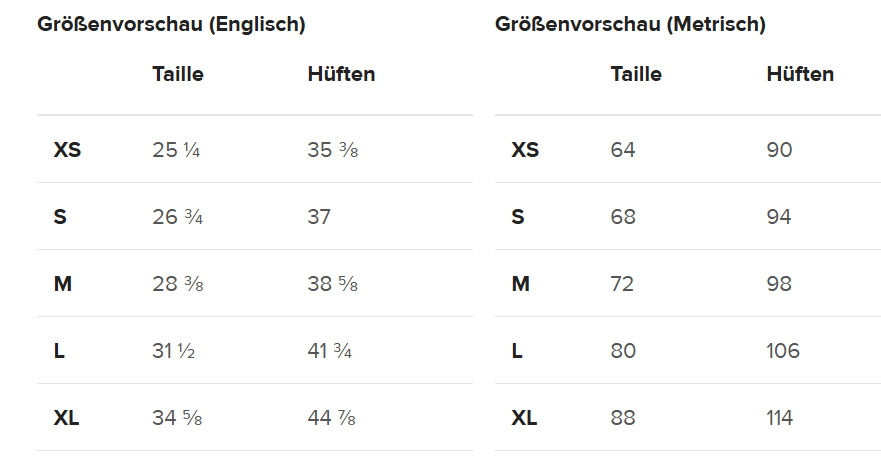Select the Hüften column header in English table
This screenshot has height=475, width=881.
[x=341, y=74]
